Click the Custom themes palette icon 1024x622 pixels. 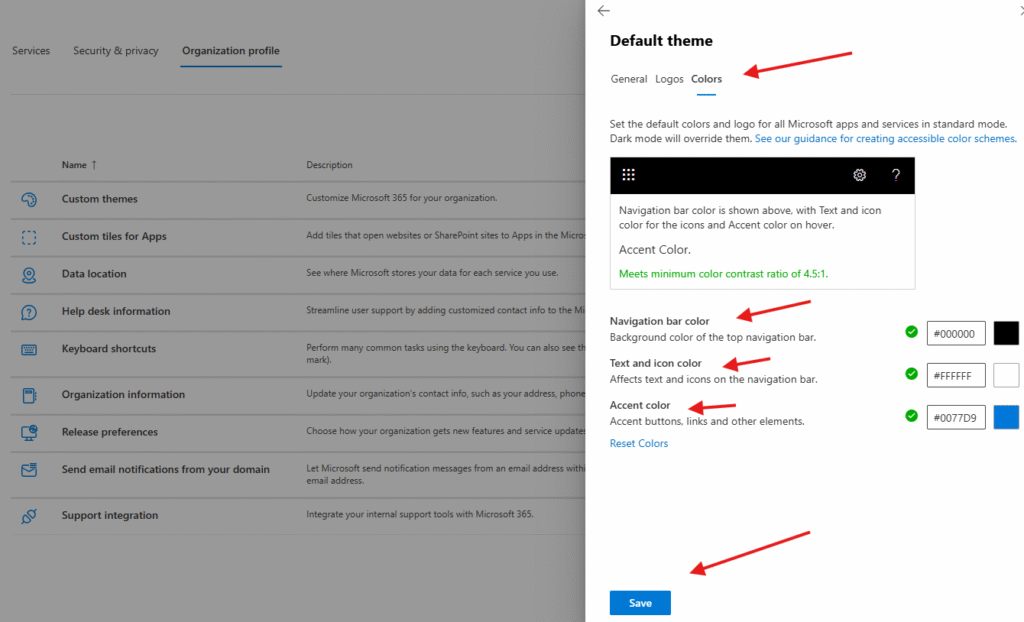pos(29,199)
